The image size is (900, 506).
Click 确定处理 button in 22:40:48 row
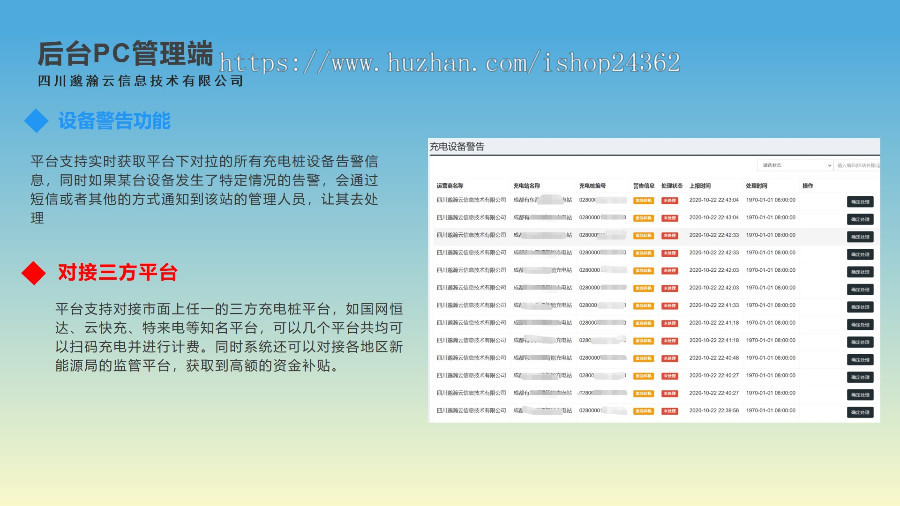pyautogui.click(x=860, y=360)
